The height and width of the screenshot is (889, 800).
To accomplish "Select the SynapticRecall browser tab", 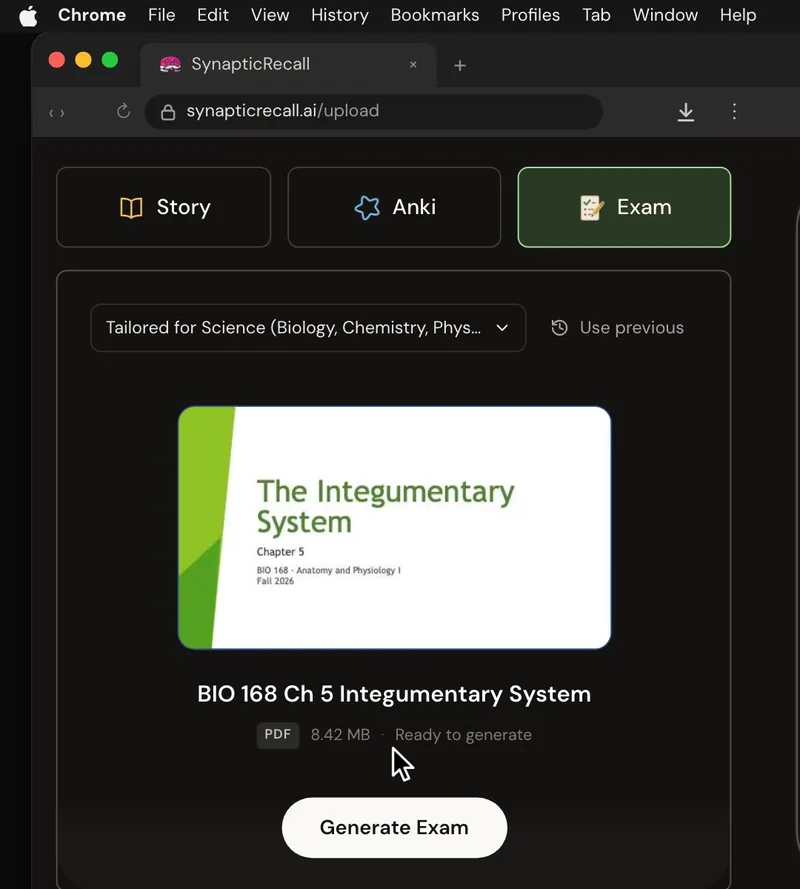I will pos(288,64).
